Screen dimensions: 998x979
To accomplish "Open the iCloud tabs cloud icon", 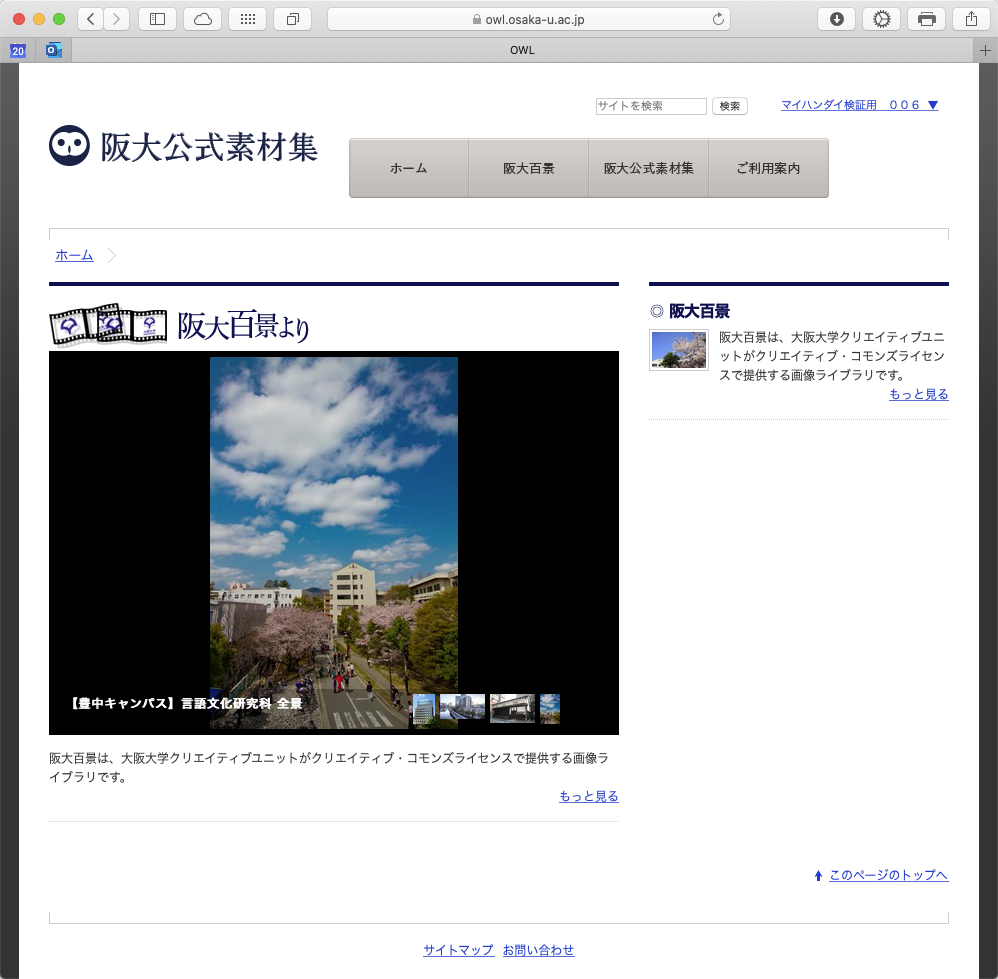I will 202,19.
